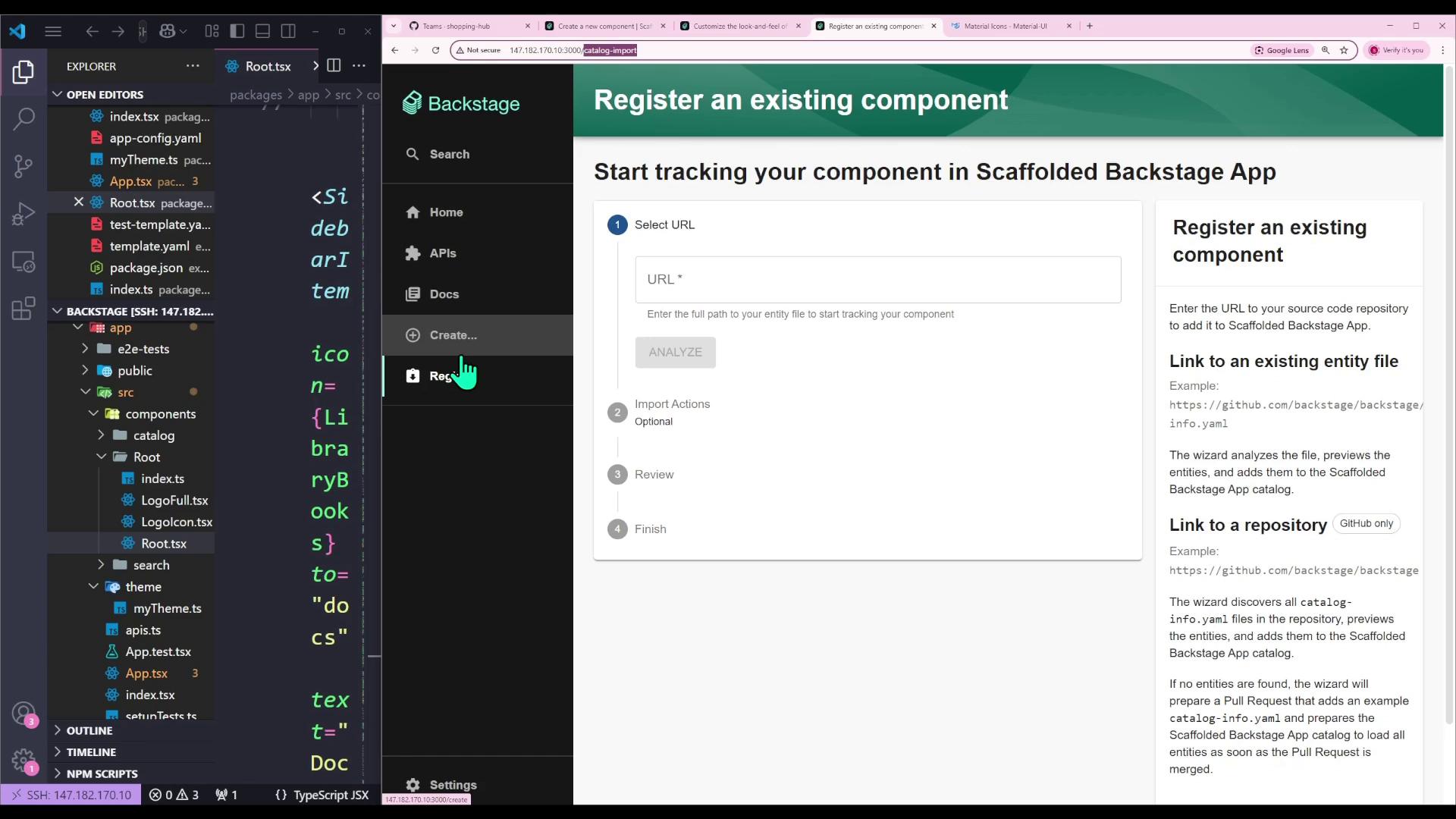Toggle the bottom panel visibility
This screenshot has width=1456, height=819.
(x=262, y=31)
